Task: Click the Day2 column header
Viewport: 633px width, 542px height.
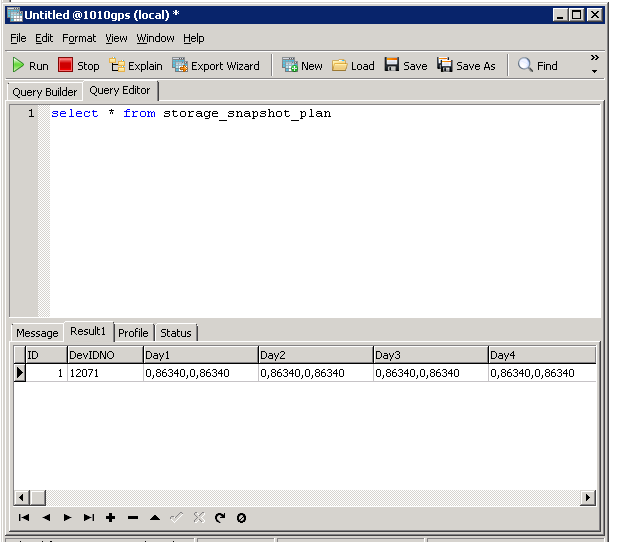Action: click(x=316, y=355)
